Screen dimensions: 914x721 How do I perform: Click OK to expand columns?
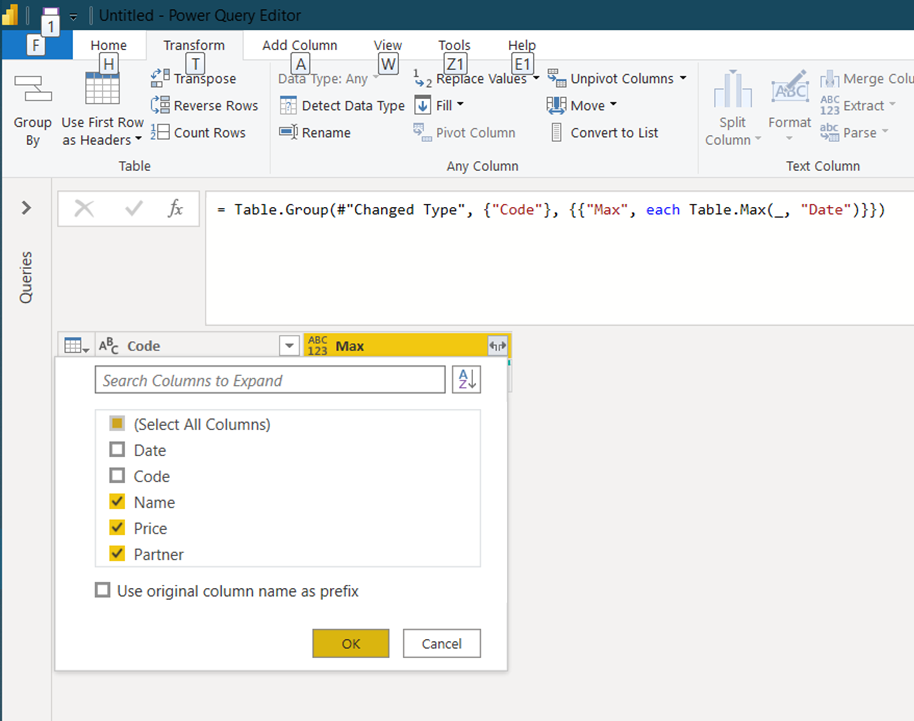(x=351, y=643)
